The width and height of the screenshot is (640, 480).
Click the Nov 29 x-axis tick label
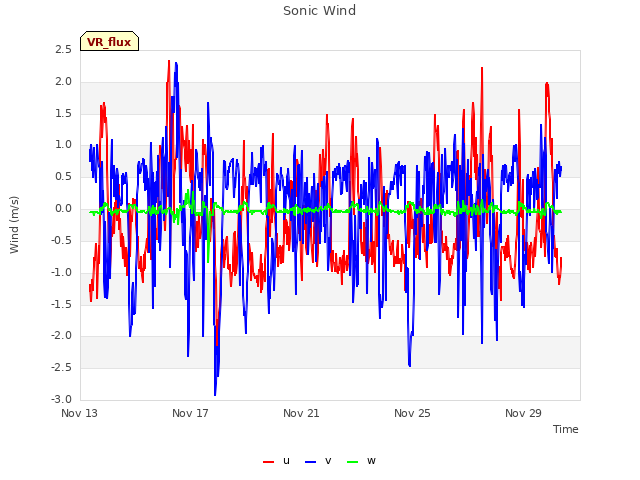tap(523, 413)
